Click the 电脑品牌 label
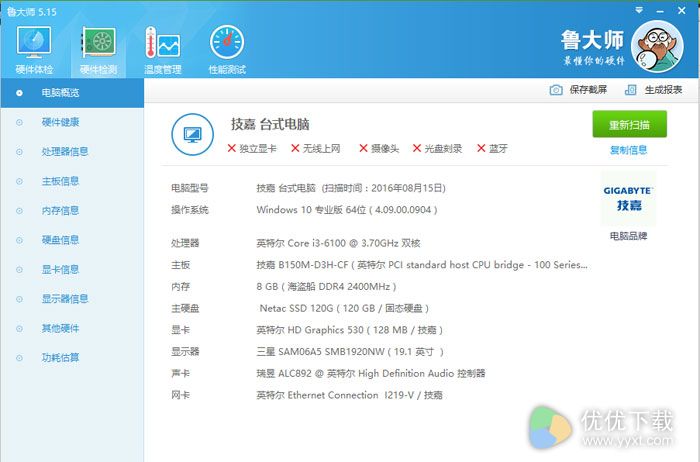 click(629, 236)
